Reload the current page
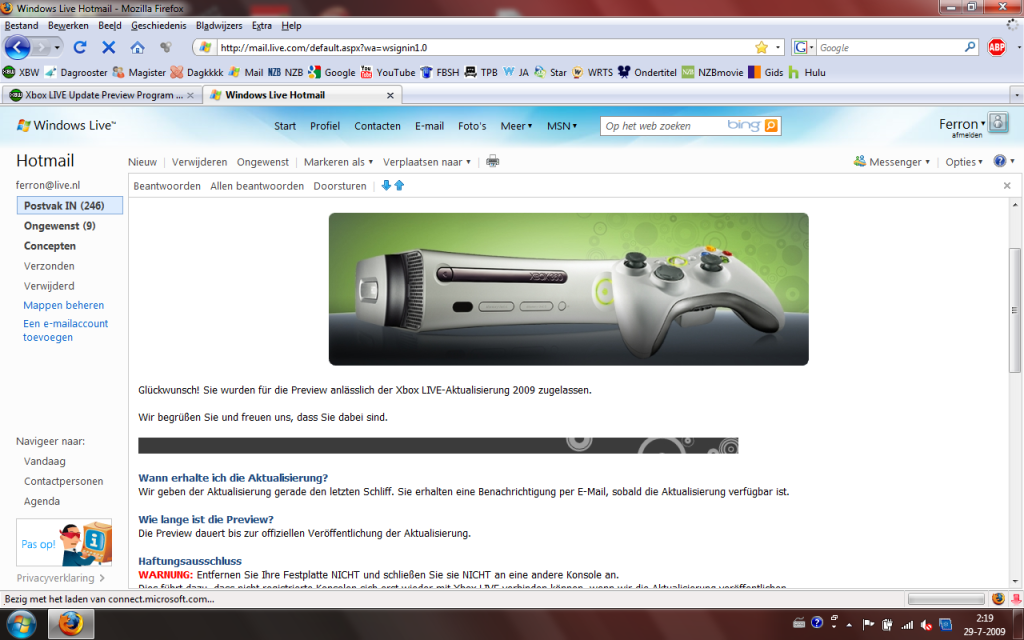The image size is (1024, 640). [80, 47]
